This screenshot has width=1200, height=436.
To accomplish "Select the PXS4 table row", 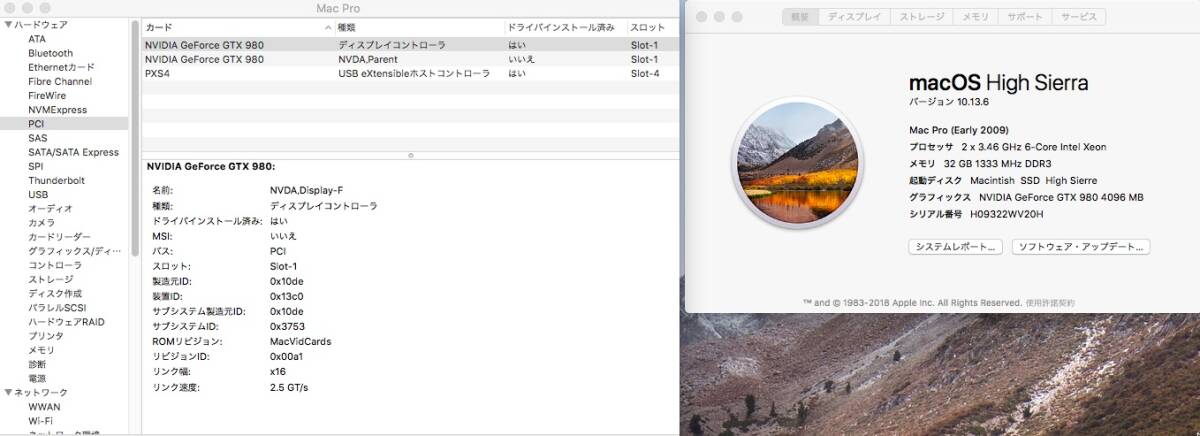I will pyautogui.click(x=410, y=73).
